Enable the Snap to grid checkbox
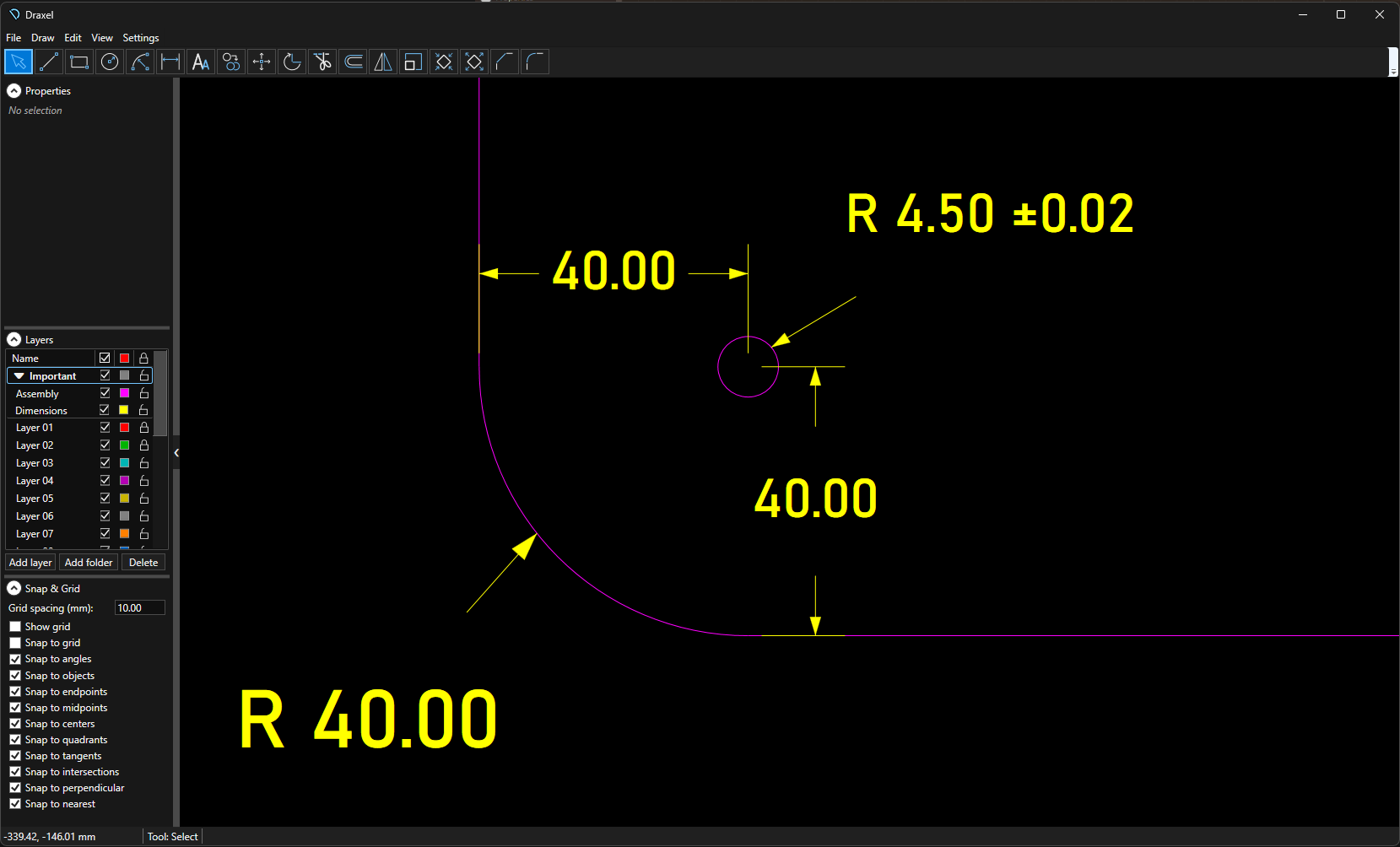Viewport: 1400px width, 847px height. click(15, 643)
